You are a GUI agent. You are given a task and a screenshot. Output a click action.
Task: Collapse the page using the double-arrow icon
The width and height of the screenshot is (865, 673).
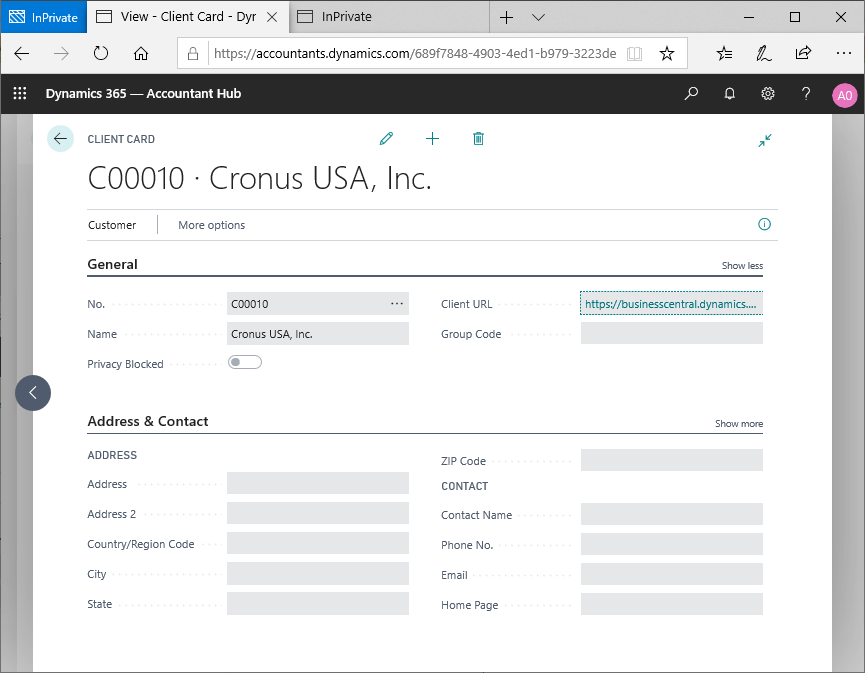pos(765,140)
